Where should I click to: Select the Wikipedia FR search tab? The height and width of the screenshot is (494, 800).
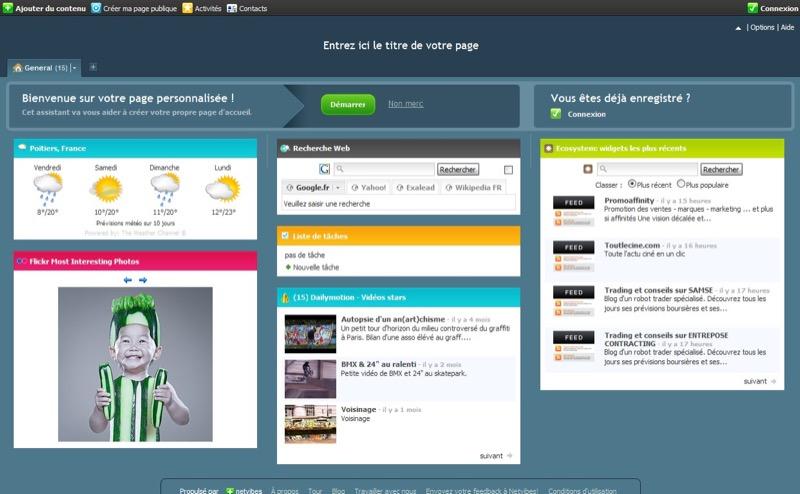473,187
